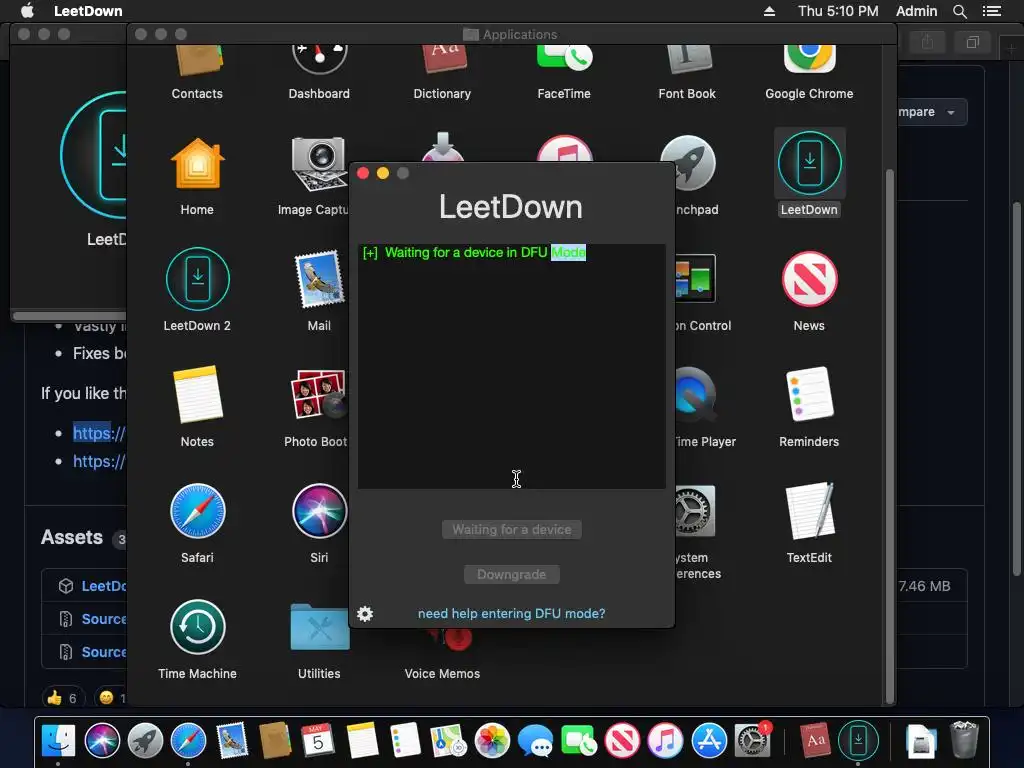This screenshot has width=1024, height=768.
Task: Click the first https link on GitHub page
Action: click(x=99, y=433)
